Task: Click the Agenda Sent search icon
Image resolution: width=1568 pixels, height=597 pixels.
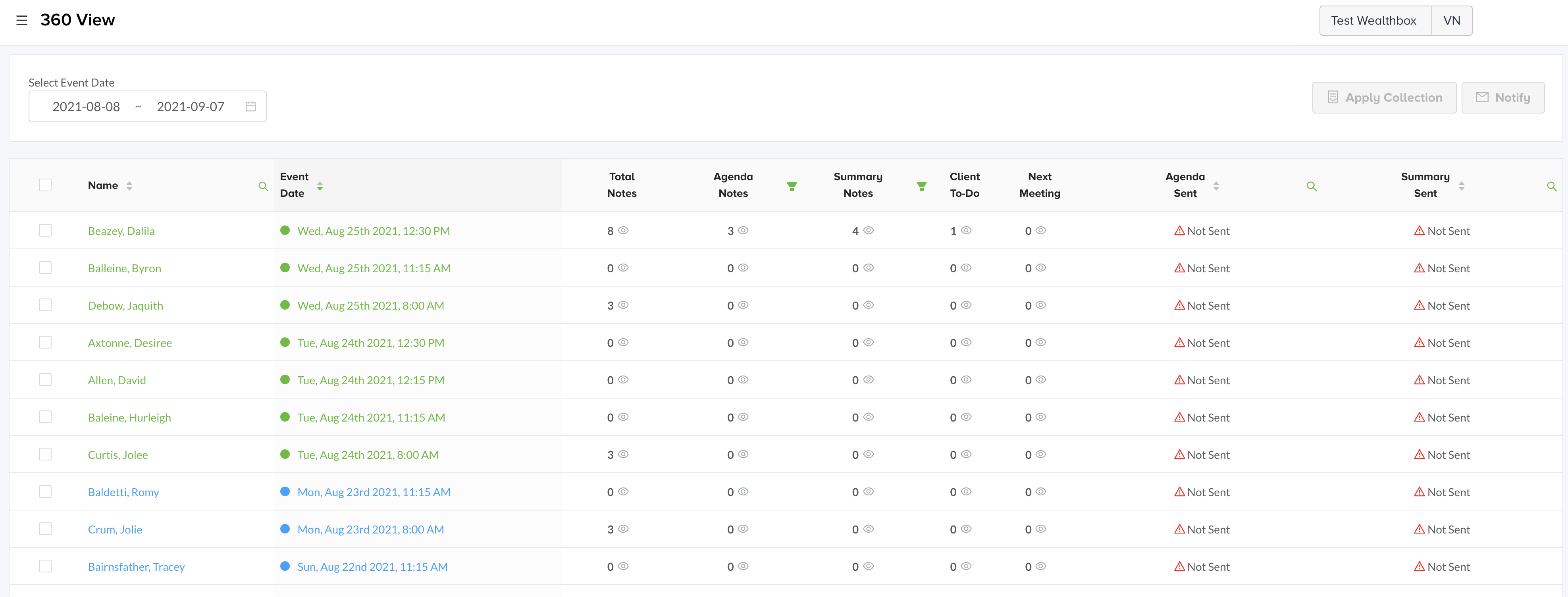Action: click(1311, 186)
